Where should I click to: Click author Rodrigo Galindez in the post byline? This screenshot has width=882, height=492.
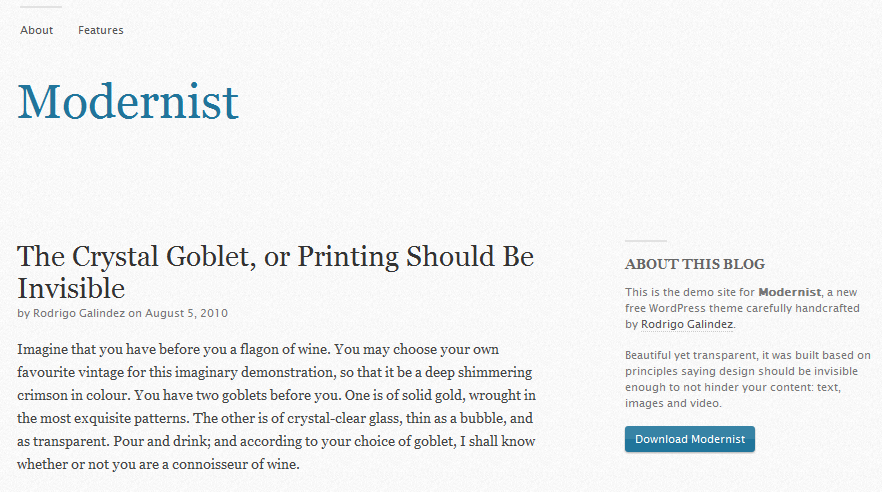click(79, 313)
